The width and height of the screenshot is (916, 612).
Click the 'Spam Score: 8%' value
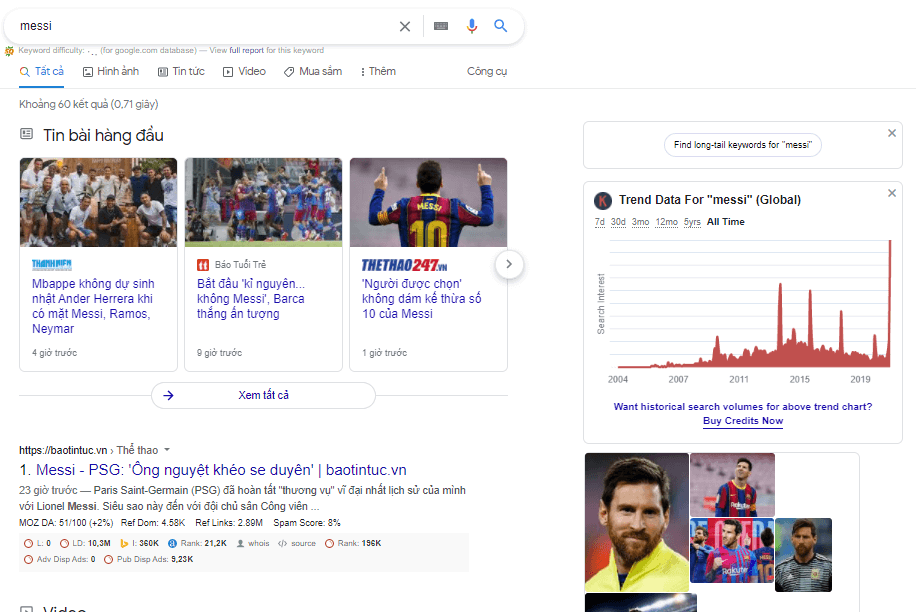tap(307, 523)
